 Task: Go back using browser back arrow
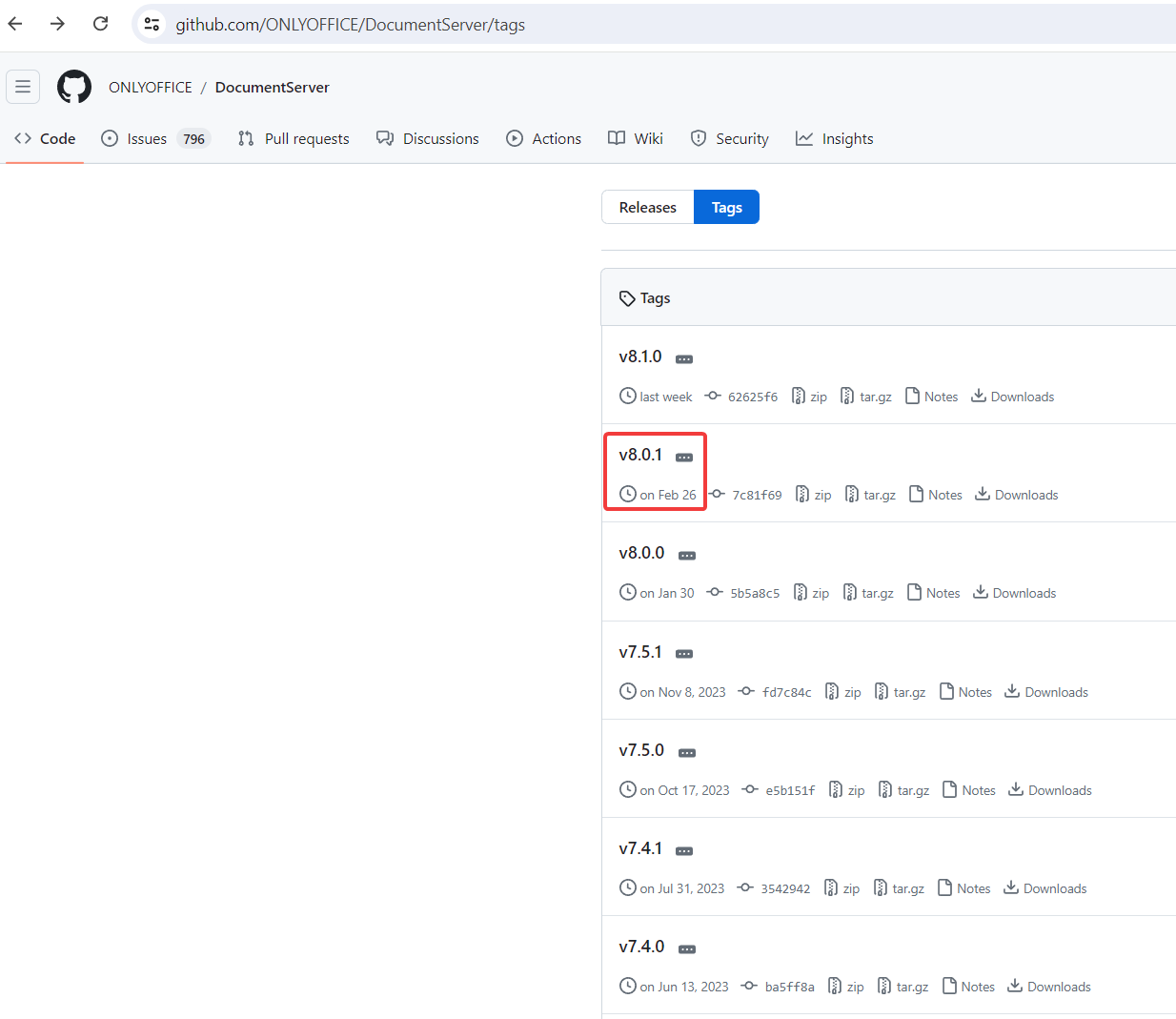(15, 24)
